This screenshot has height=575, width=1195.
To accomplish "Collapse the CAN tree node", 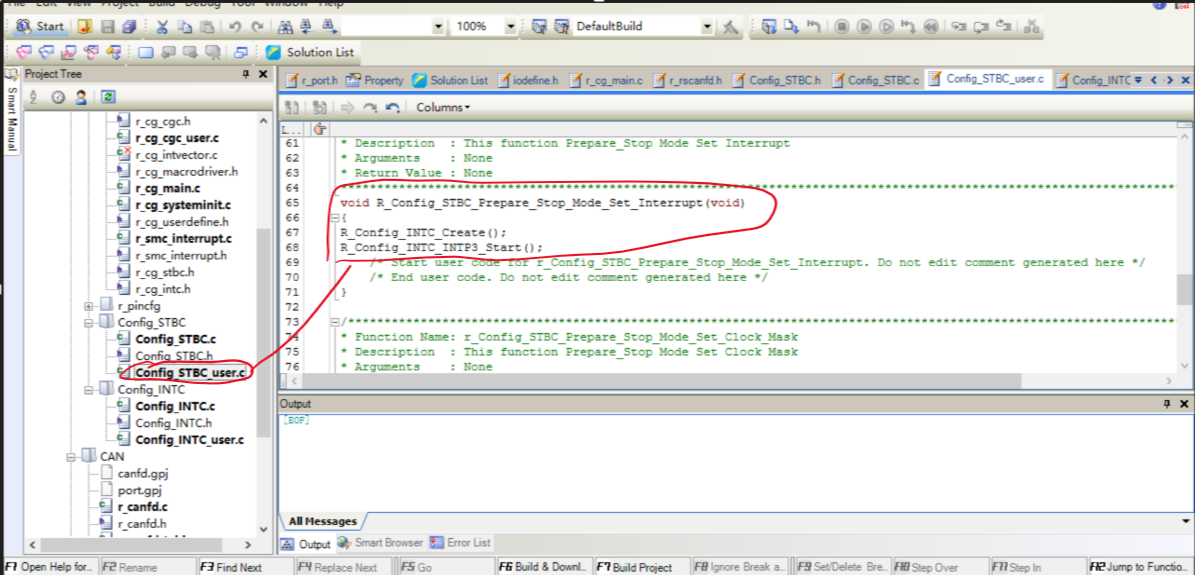I will tap(70, 457).
